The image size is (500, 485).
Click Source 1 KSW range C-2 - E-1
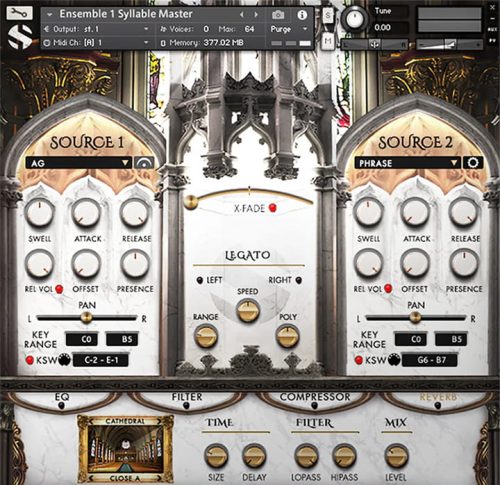point(101,360)
